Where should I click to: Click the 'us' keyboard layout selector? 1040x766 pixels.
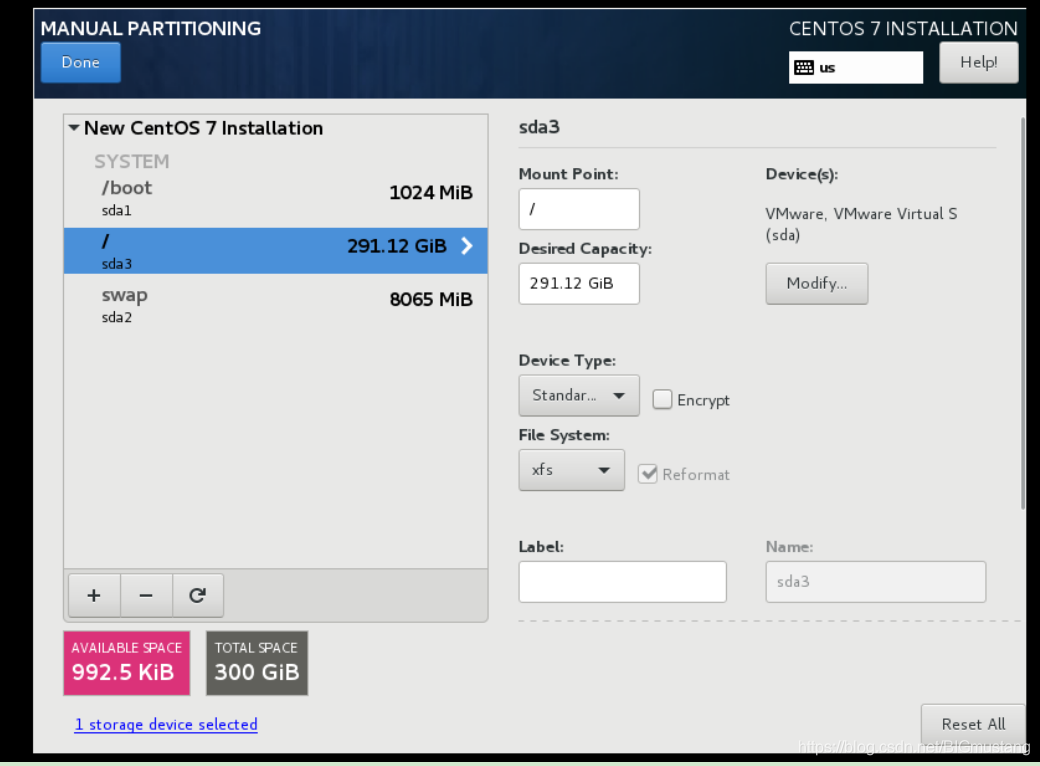point(856,68)
